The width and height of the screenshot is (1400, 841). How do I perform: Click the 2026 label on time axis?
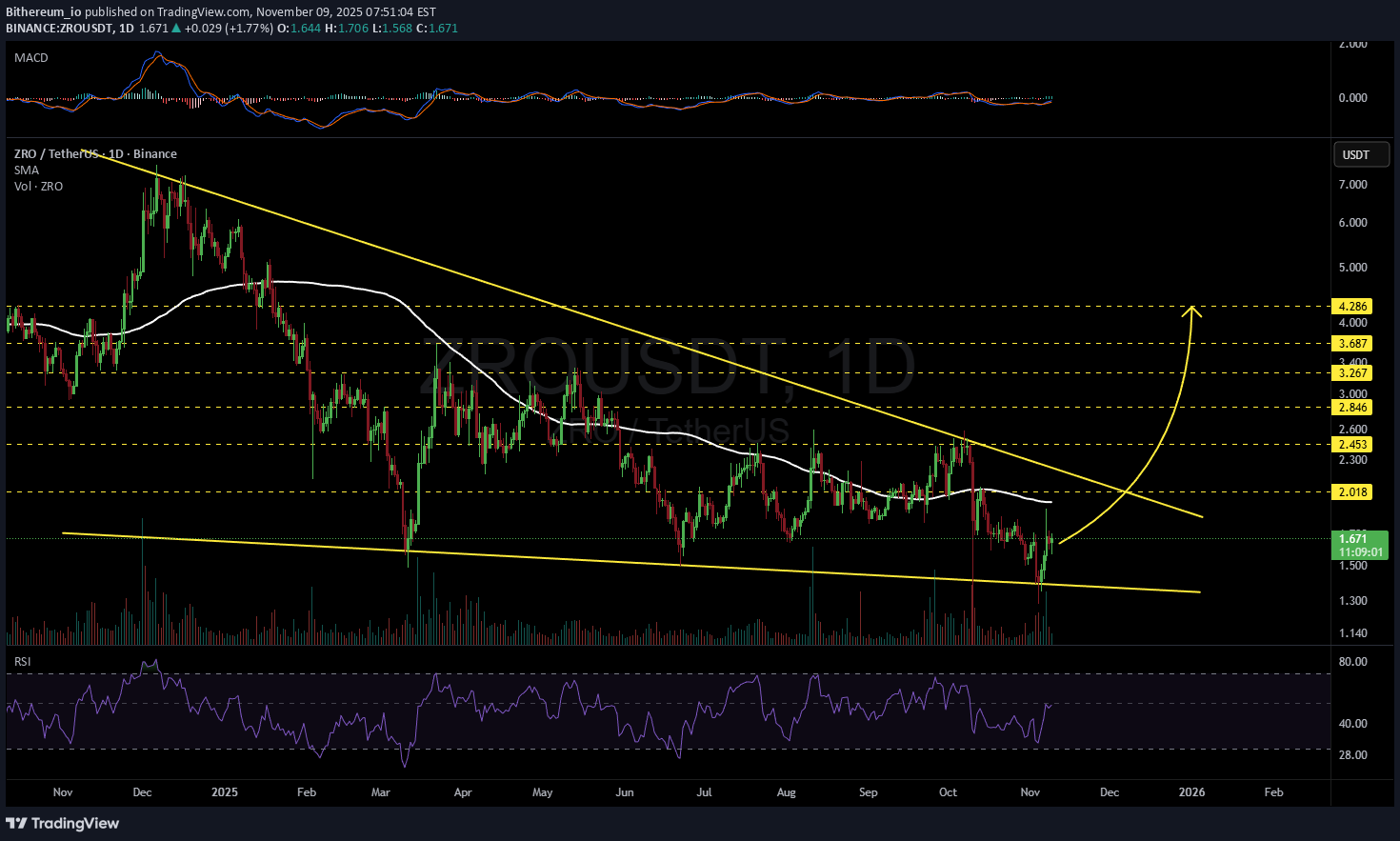(1191, 792)
